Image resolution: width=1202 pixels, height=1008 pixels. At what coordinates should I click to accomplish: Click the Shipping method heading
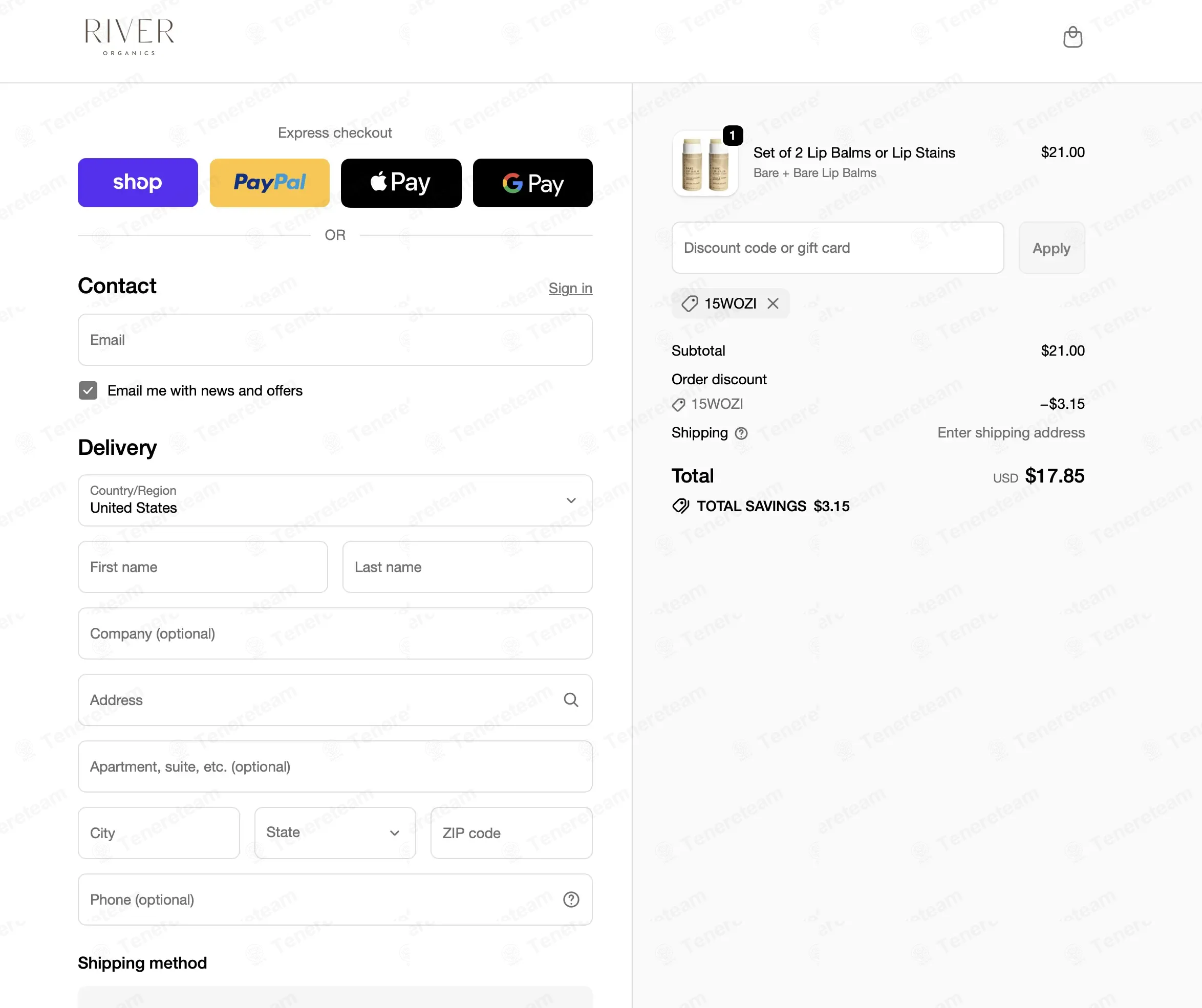142,963
